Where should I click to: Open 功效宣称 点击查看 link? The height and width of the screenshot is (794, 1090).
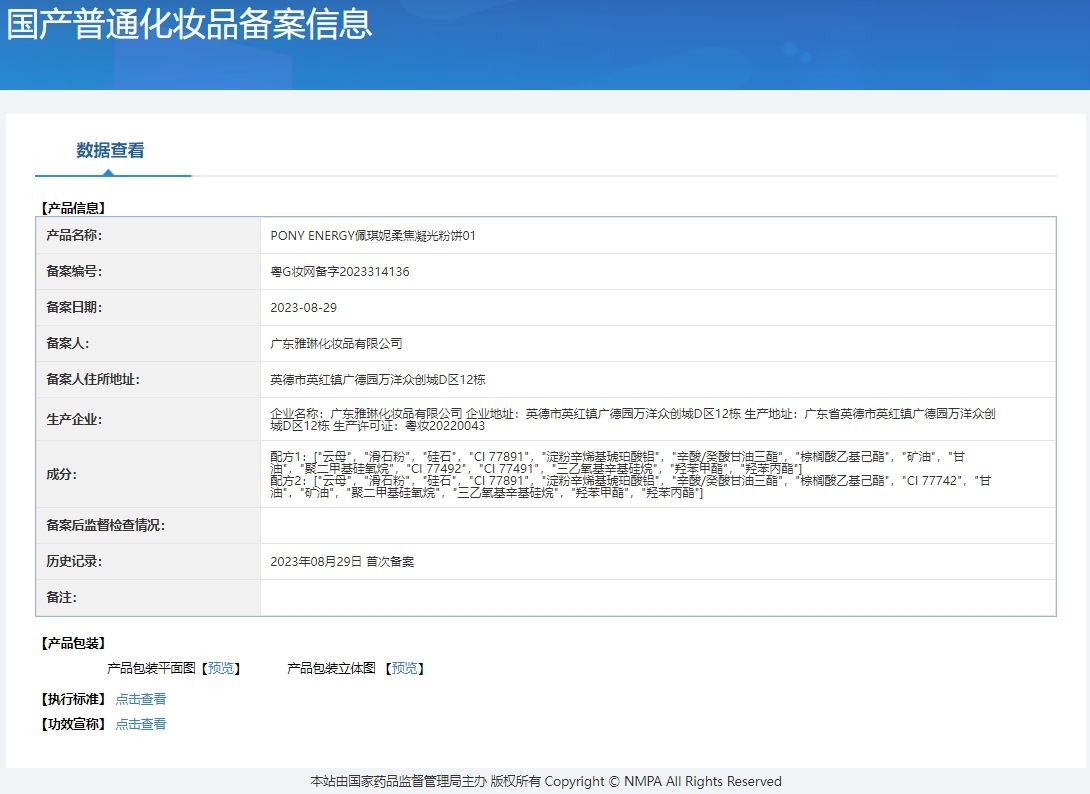pos(141,724)
